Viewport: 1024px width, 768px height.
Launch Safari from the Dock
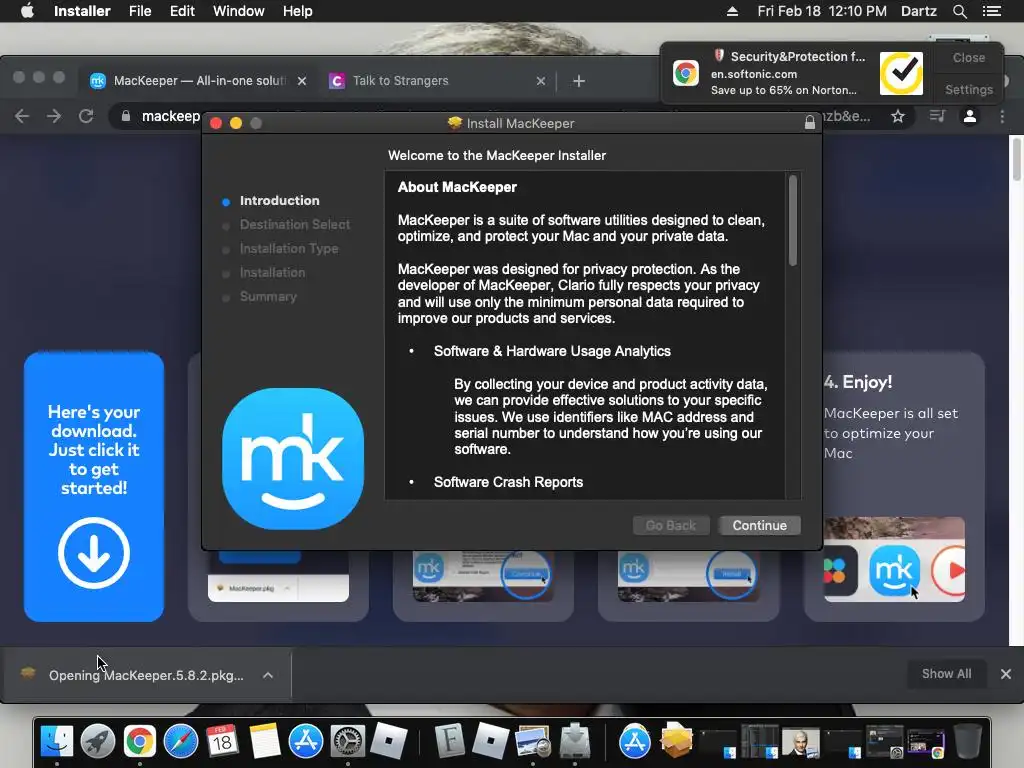(181, 741)
